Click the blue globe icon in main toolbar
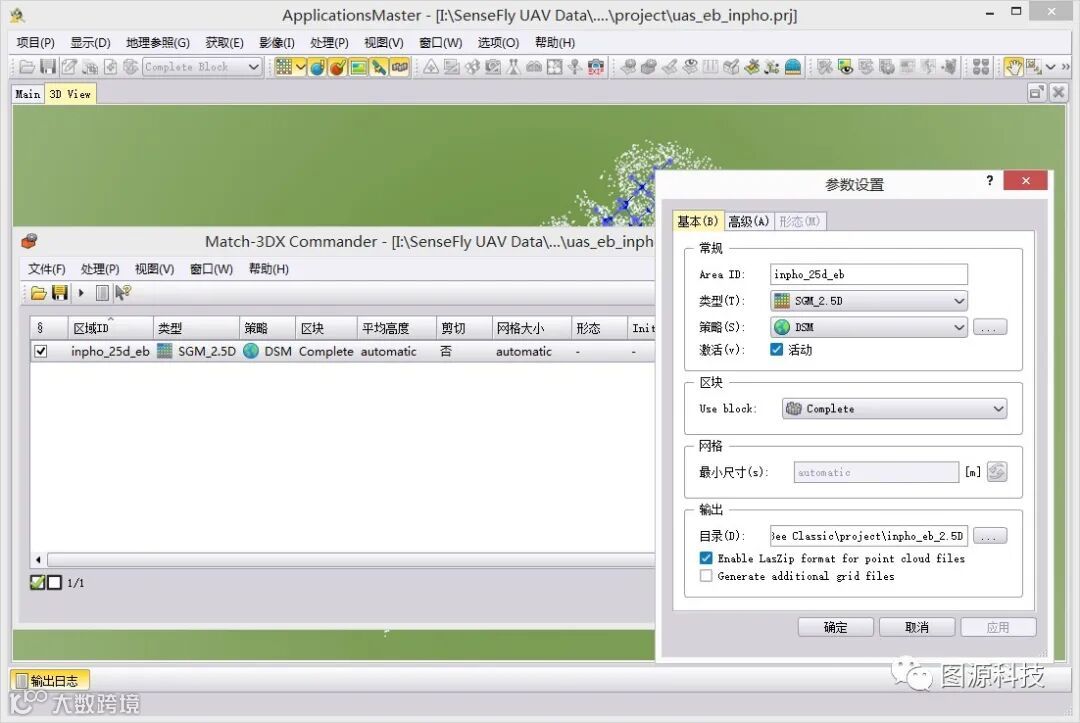The width and height of the screenshot is (1080, 723). coord(317,67)
